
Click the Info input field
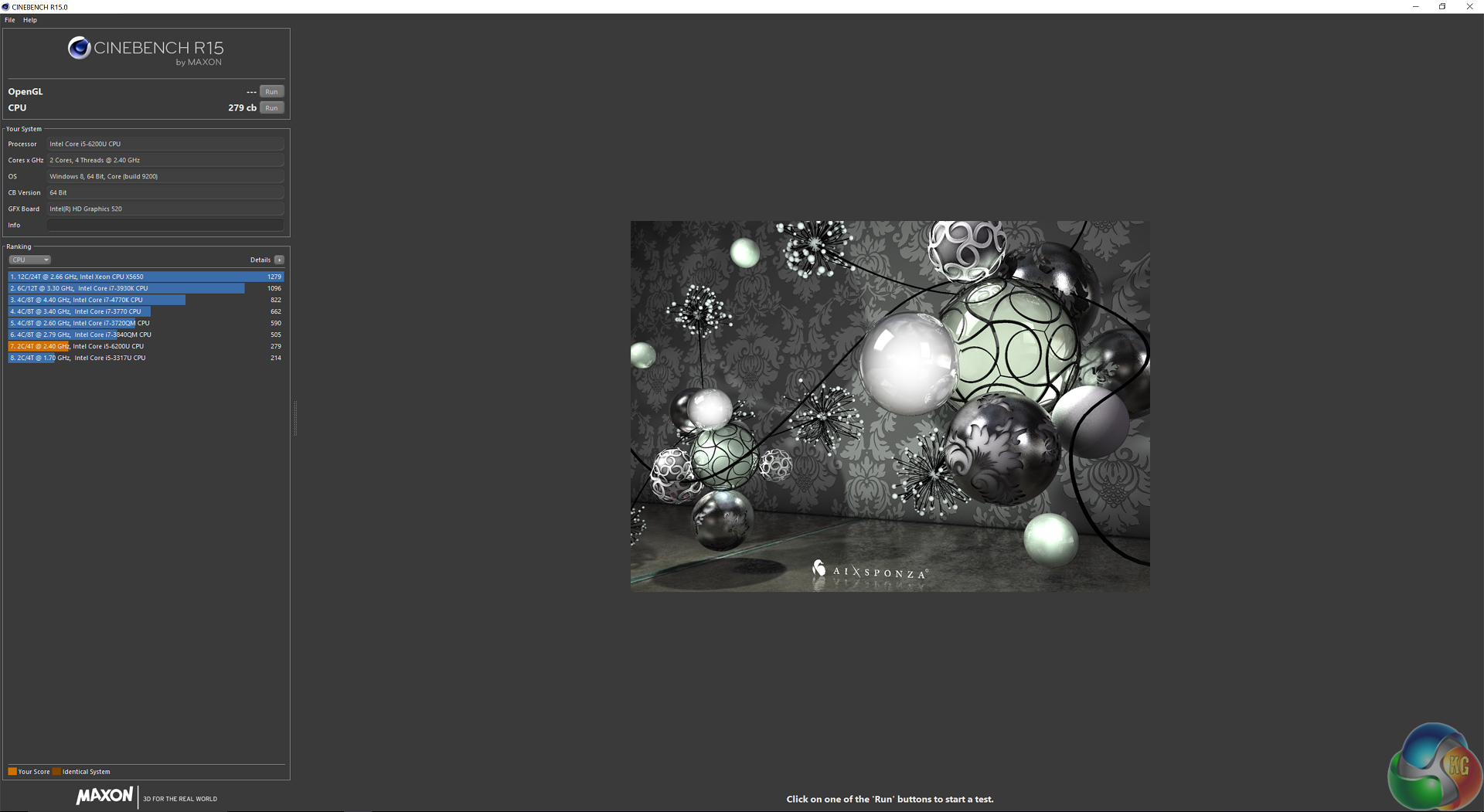point(165,225)
